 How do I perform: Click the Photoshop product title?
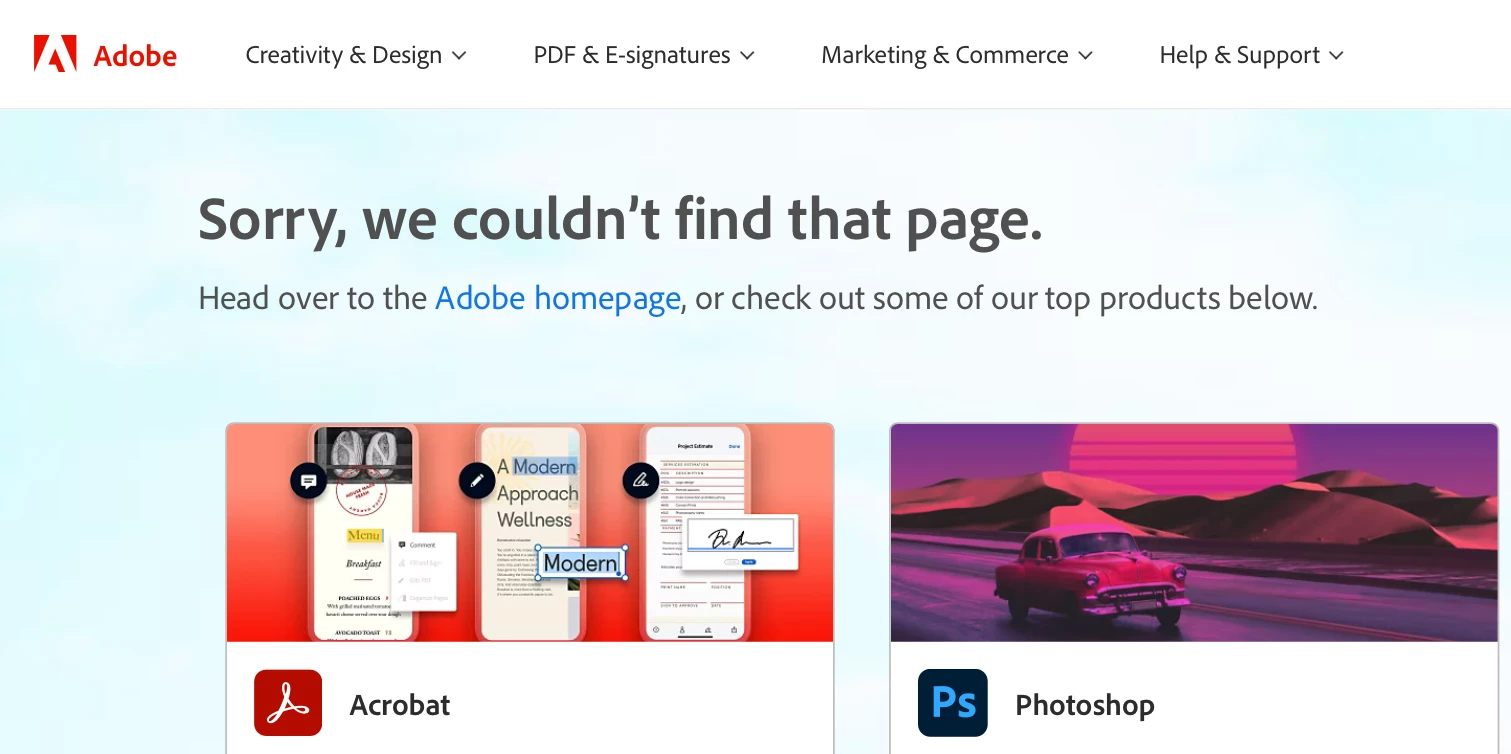1085,705
